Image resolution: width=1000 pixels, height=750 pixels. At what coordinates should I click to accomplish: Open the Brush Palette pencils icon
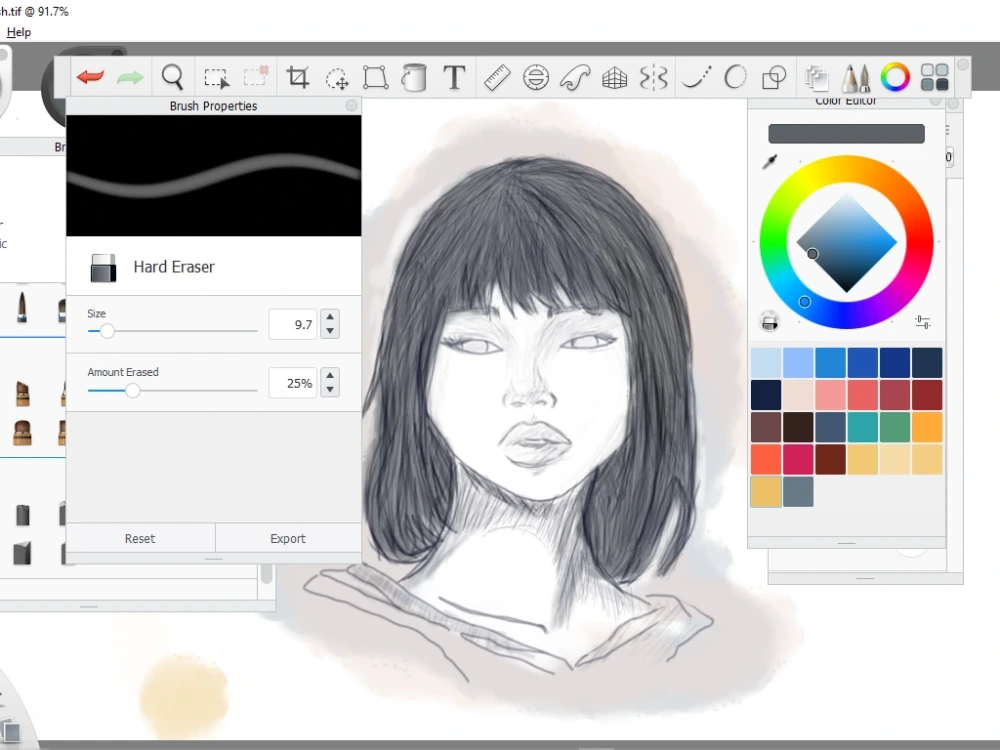tap(856, 78)
